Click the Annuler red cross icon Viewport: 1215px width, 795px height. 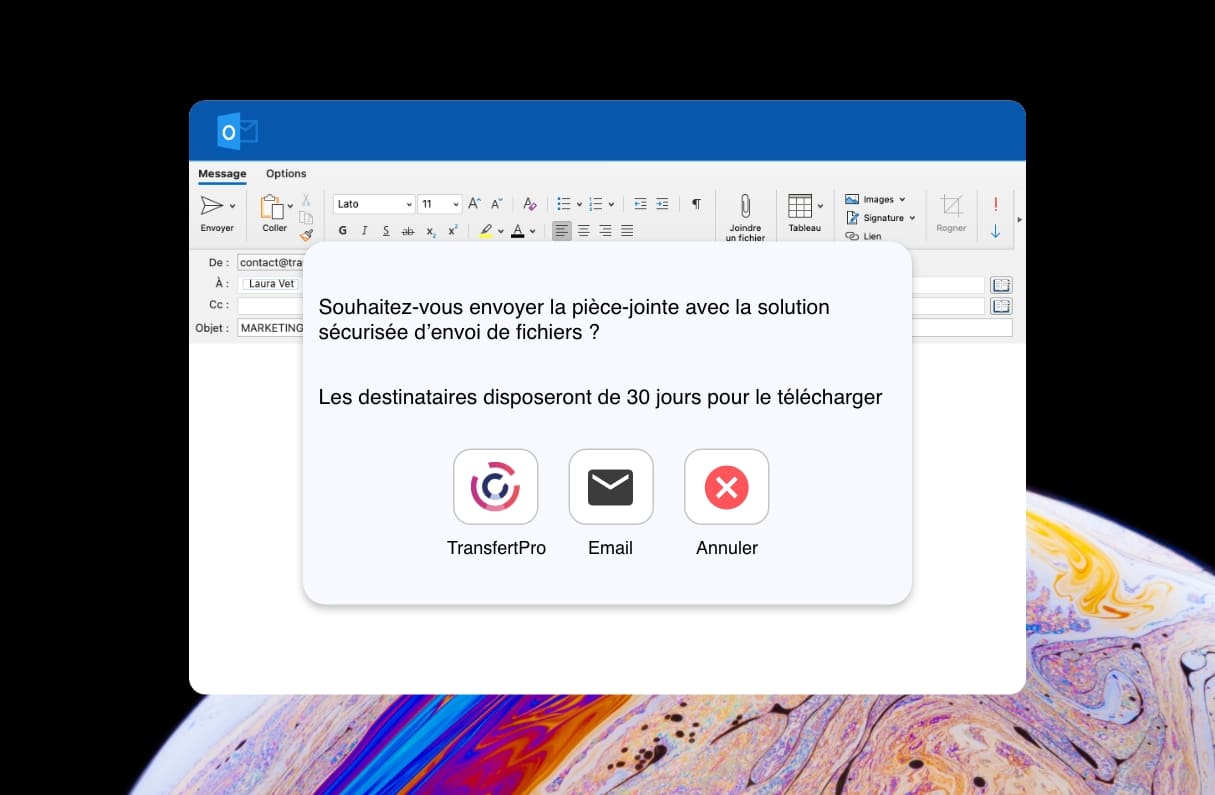pos(726,487)
